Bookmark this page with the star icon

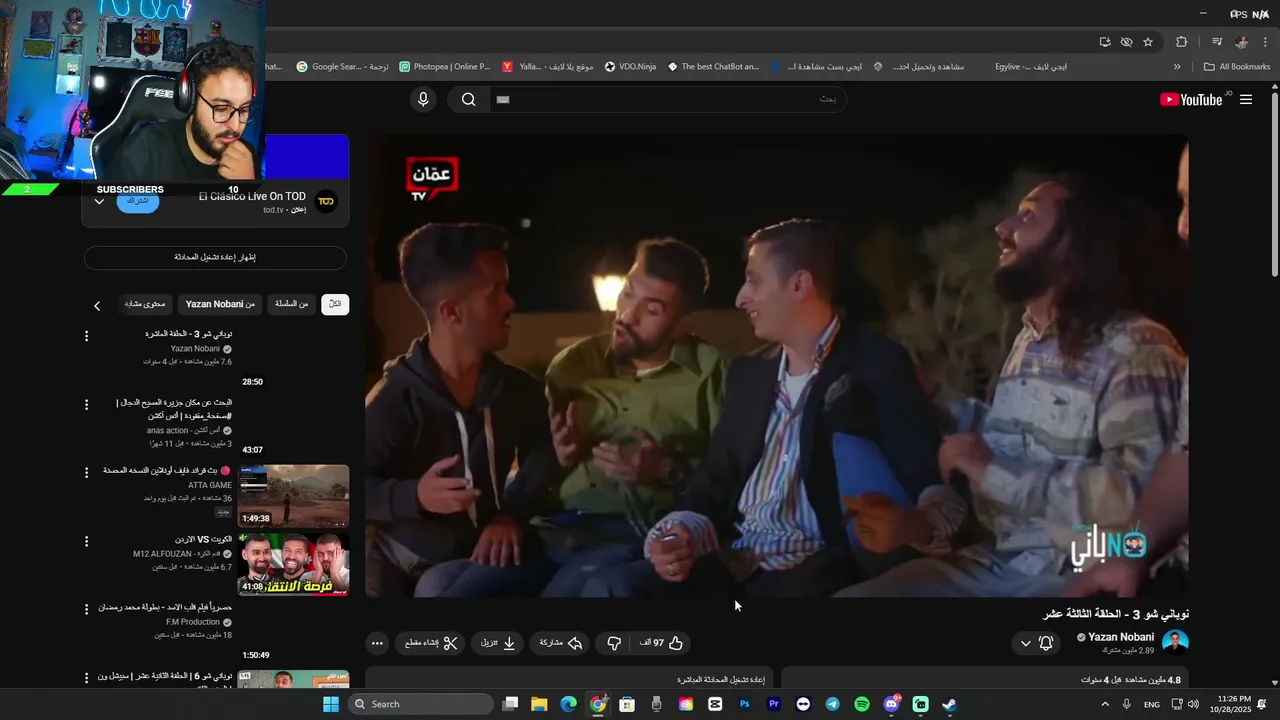pyautogui.click(x=1148, y=42)
